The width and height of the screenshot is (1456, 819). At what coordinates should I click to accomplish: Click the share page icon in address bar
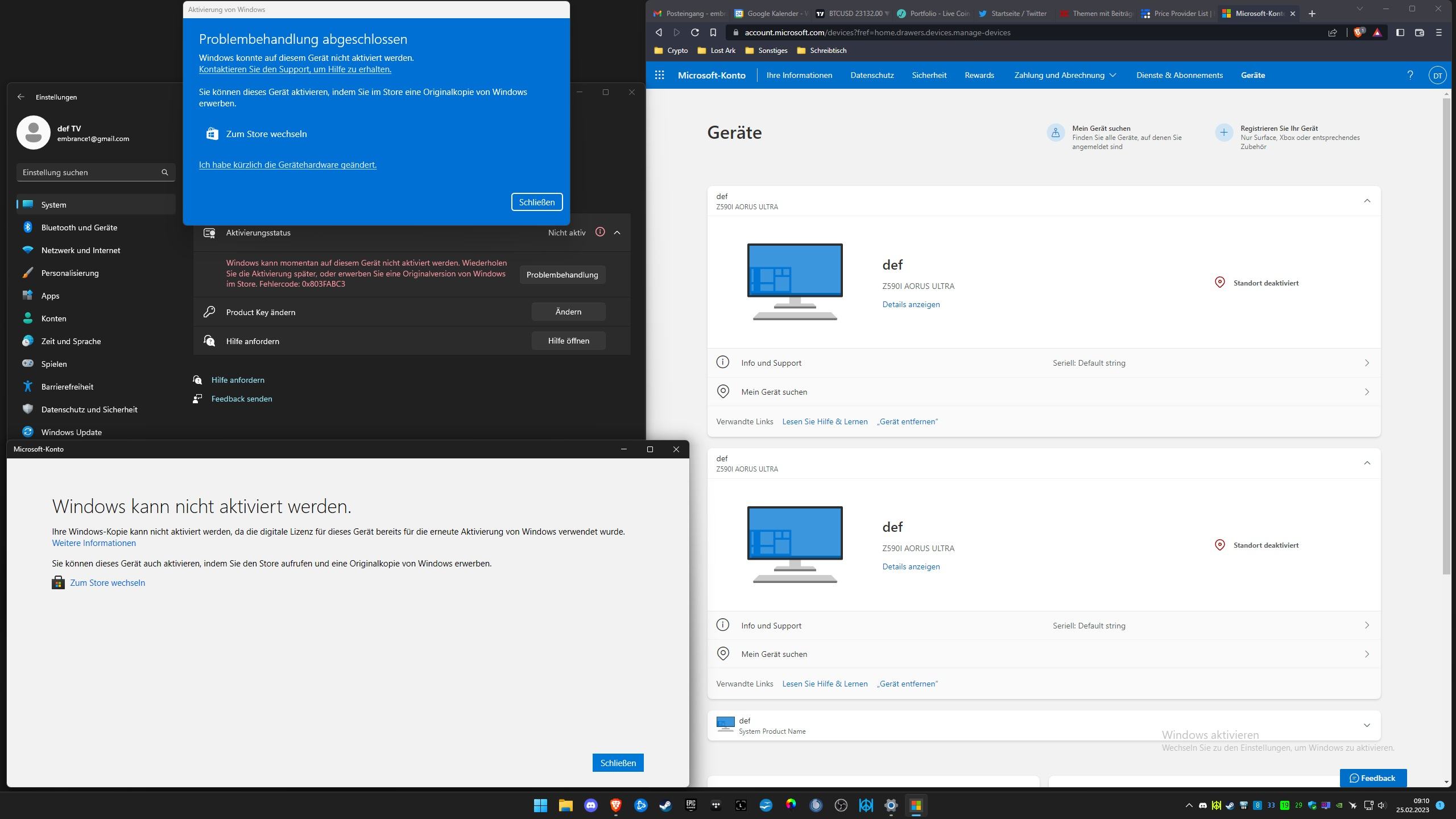[x=1333, y=32]
